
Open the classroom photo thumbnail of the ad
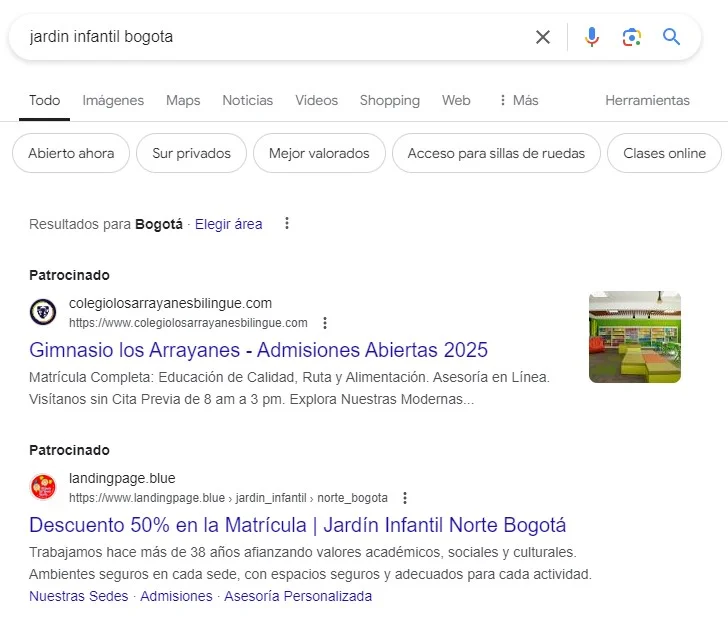coord(635,337)
